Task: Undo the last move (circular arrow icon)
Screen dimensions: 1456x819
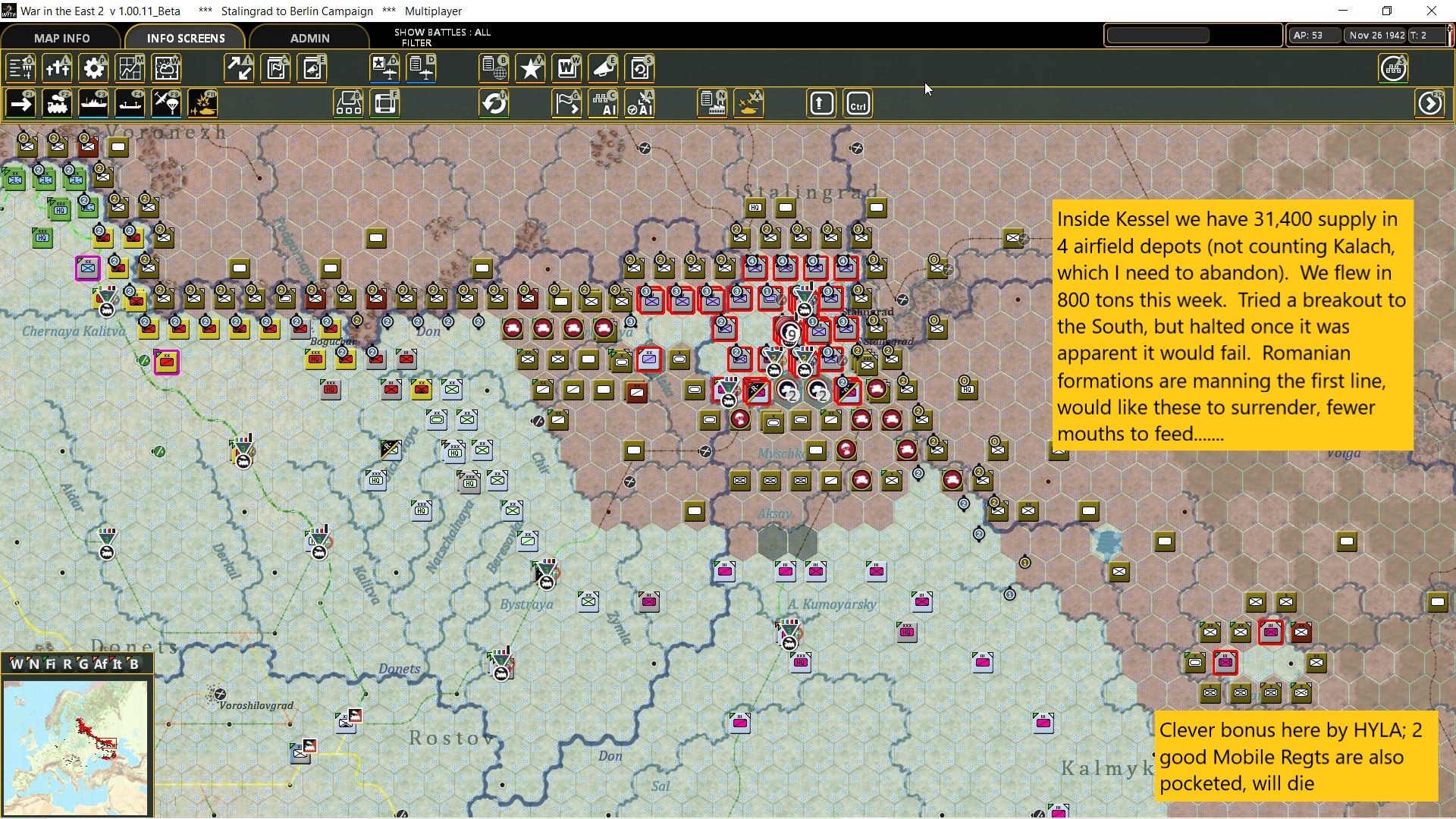Action: click(x=494, y=103)
